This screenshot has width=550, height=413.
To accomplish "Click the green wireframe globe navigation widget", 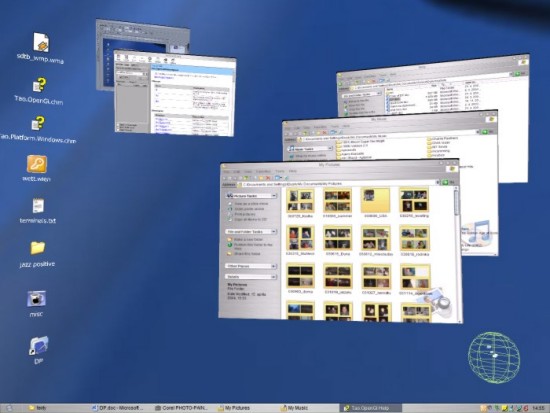I will pyautogui.click(x=494, y=357).
